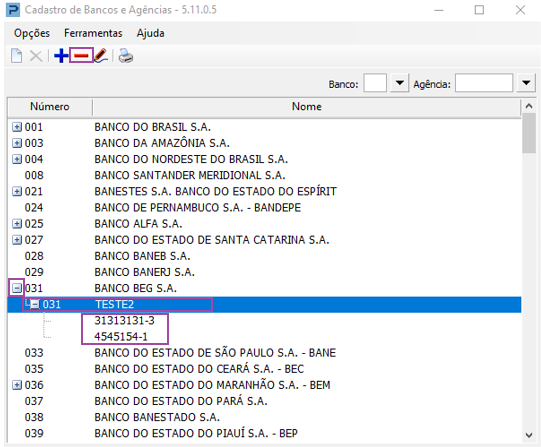Viewport: 541px width, 447px height.
Task: Expand bank 025 Banco Alfa
Action: tap(17, 224)
